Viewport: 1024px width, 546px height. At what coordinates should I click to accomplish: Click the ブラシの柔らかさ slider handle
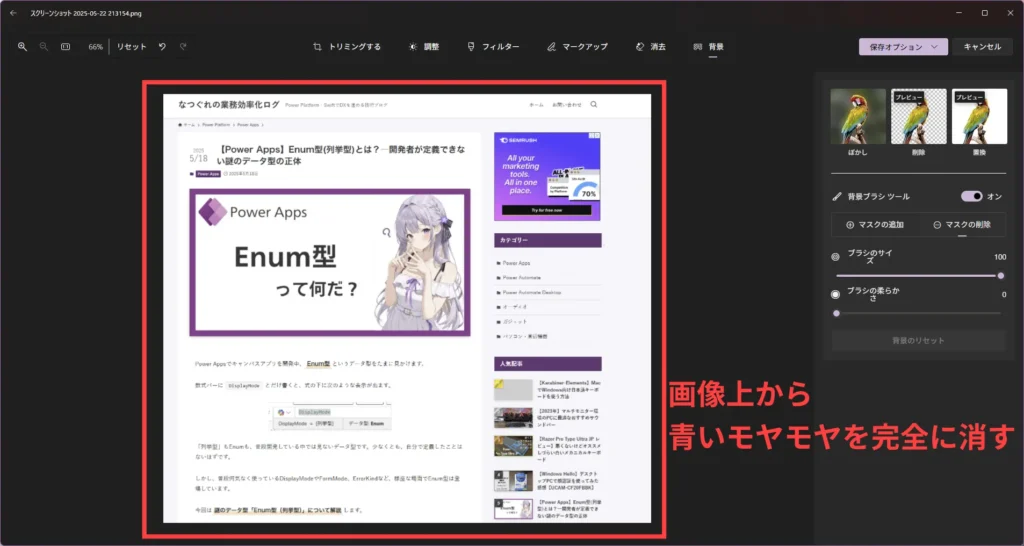[837, 313]
